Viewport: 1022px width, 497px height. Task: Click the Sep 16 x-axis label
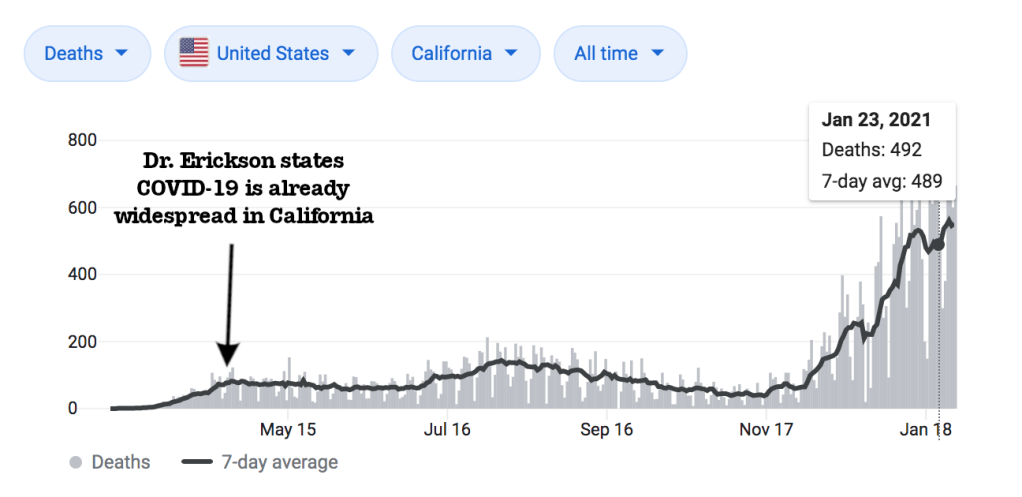coord(606,429)
